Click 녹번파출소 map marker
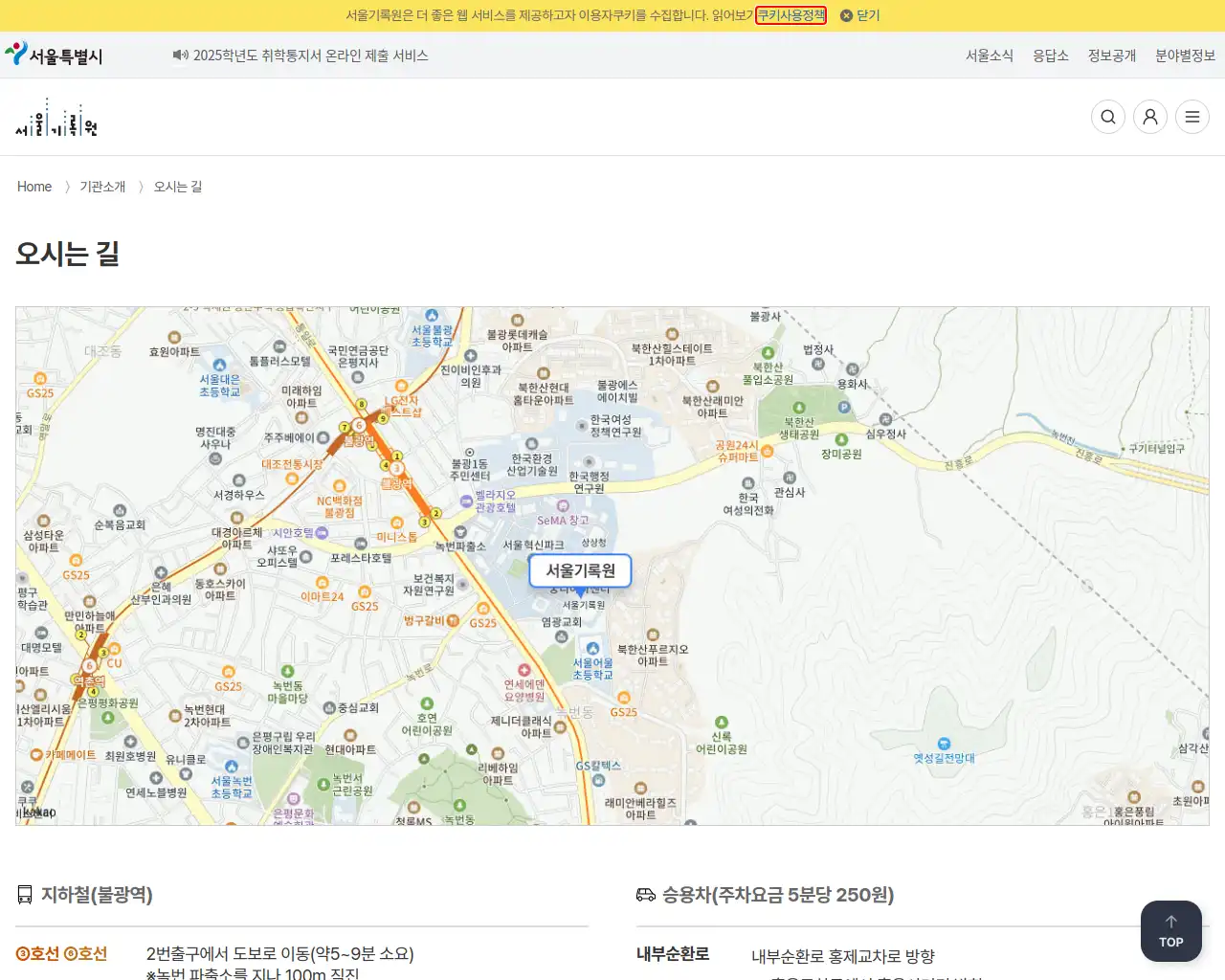The width and height of the screenshot is (1225, 980). [460, 540]
